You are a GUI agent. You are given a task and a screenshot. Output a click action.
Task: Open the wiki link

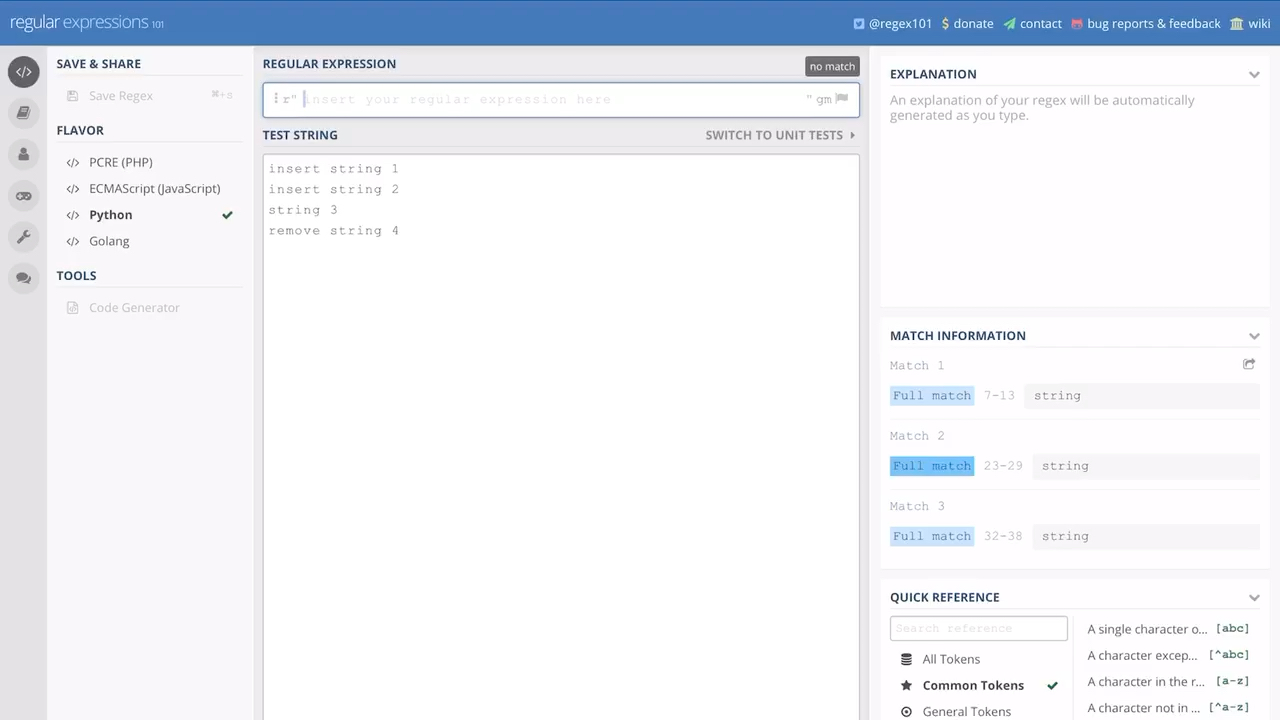(1250, 23)
